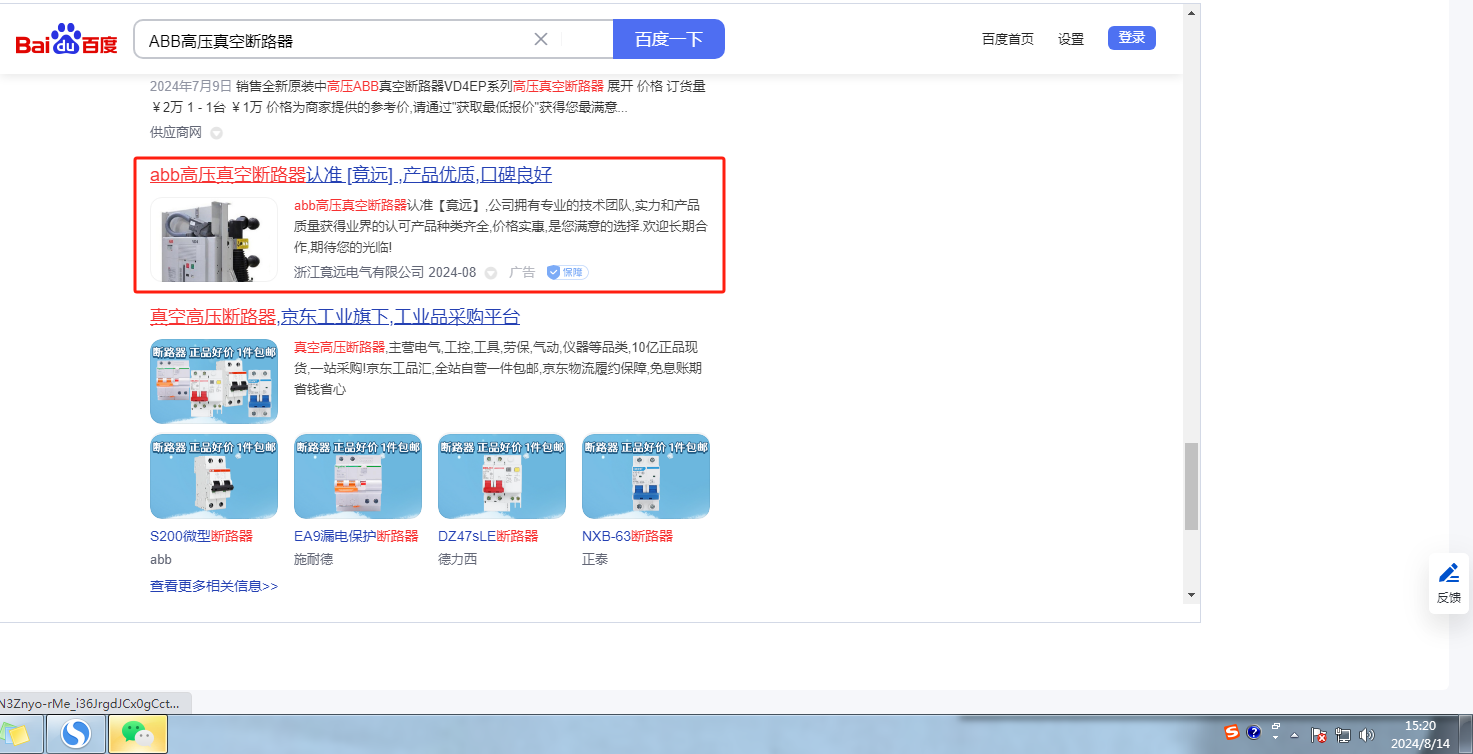Click the page scrollbar down arrow
1473x754 pixels.
coord(1191,594)
